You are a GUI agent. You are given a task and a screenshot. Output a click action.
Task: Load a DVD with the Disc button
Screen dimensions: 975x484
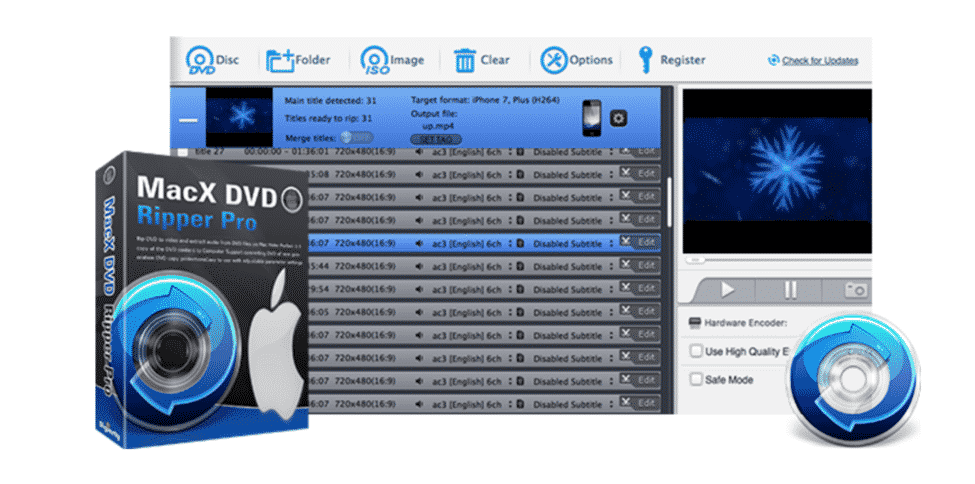coord(212,60)
